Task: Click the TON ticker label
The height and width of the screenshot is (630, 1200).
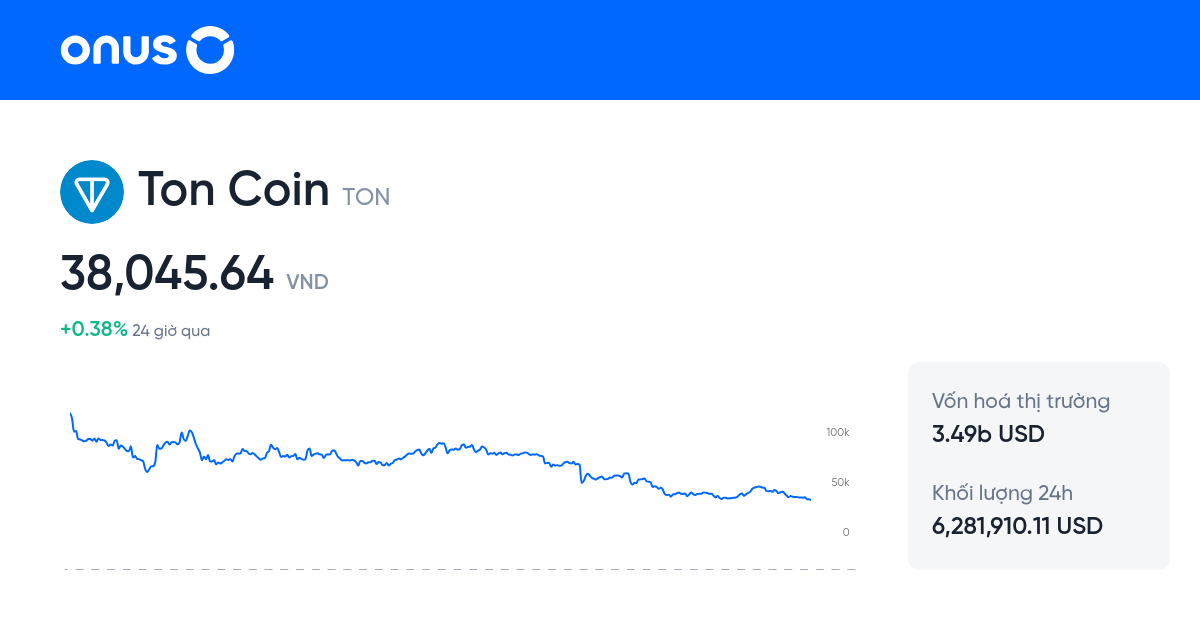Action: 366,196
